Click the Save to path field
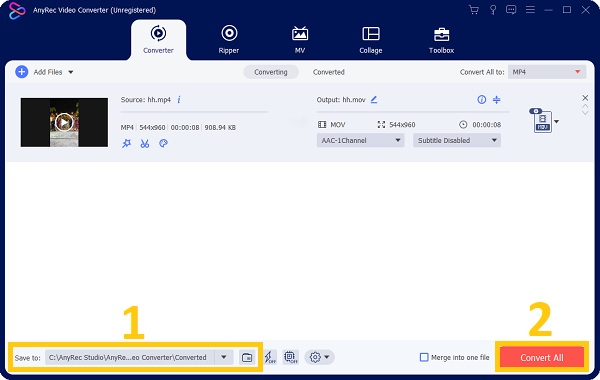 tap(129, 357)
